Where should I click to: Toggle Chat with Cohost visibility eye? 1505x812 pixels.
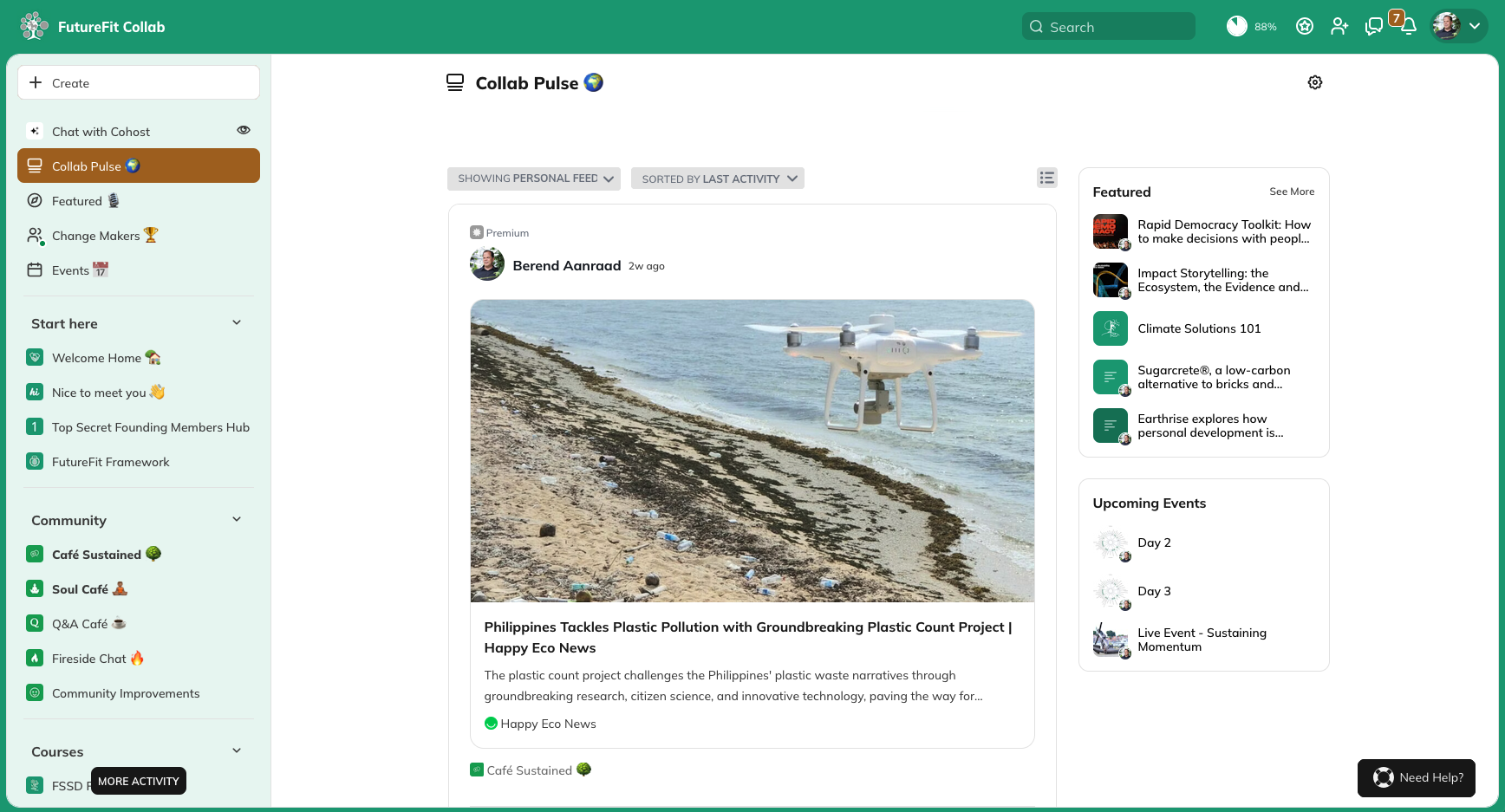click(x=244, y=130)
